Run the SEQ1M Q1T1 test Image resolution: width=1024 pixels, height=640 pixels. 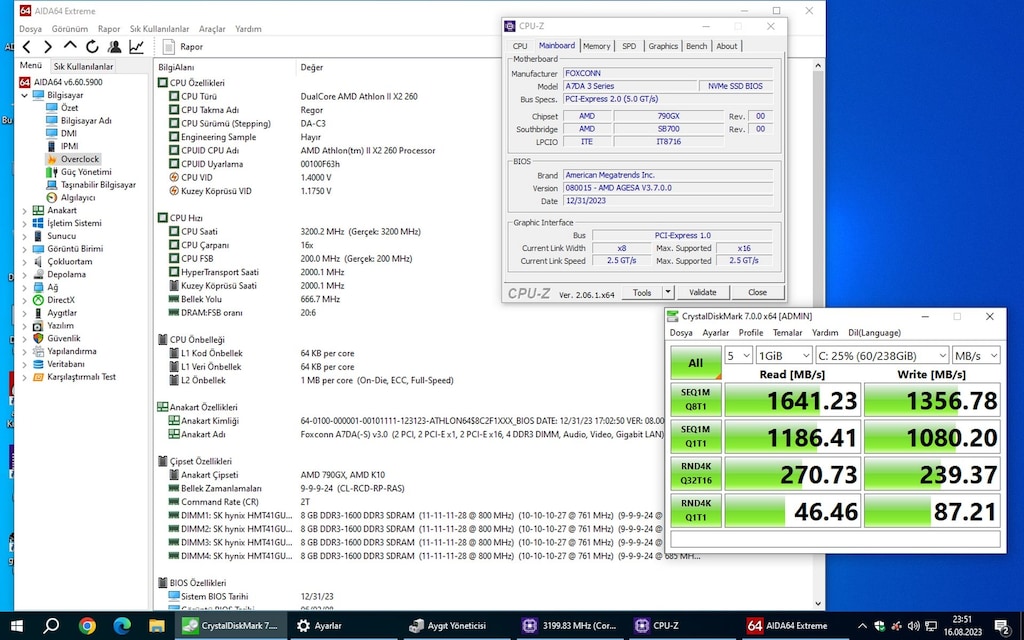[696, 436]
